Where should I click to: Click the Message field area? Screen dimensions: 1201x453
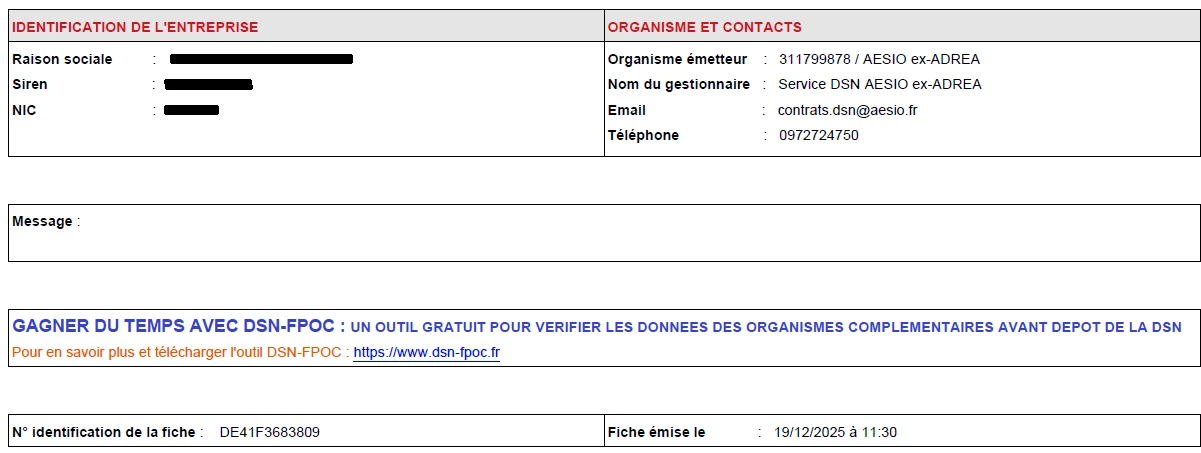(x=604, y=233)
